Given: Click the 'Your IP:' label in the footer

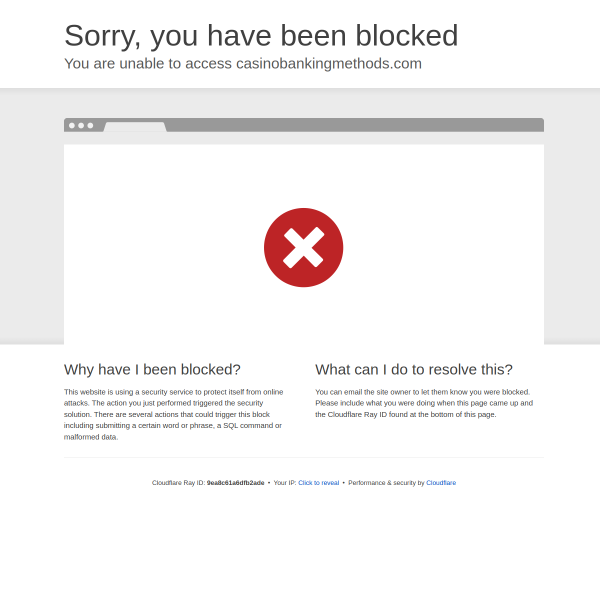Looking at the screenshot, I should (x=285, y=483).
